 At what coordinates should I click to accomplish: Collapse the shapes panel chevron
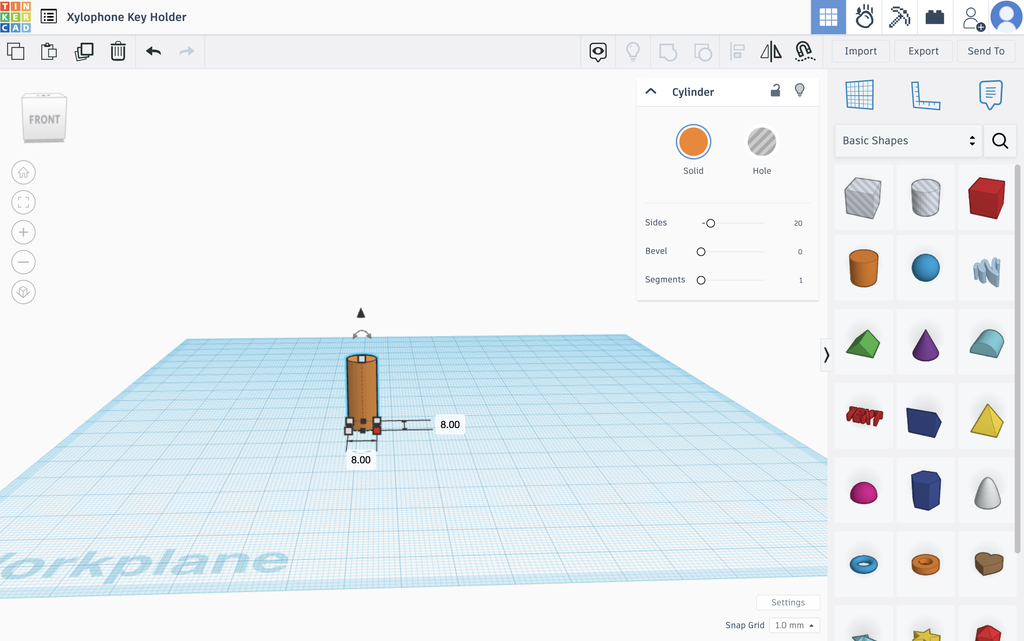(826, 354)
